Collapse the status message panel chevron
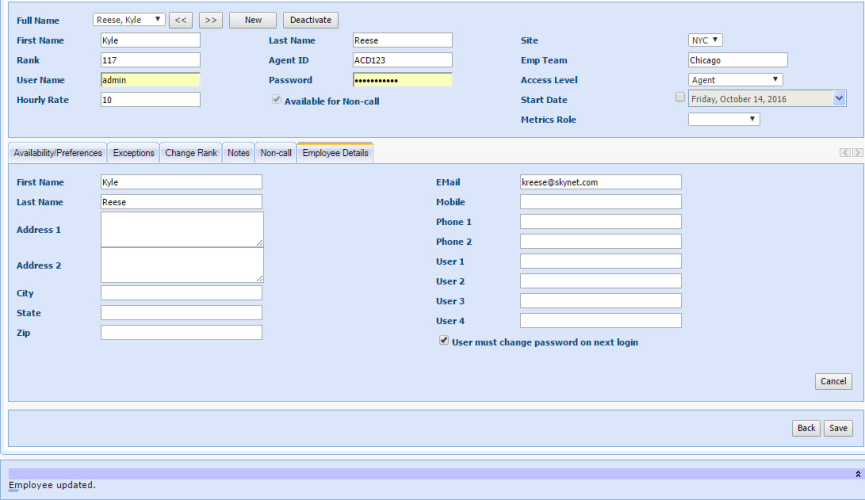 click(857, 473)
